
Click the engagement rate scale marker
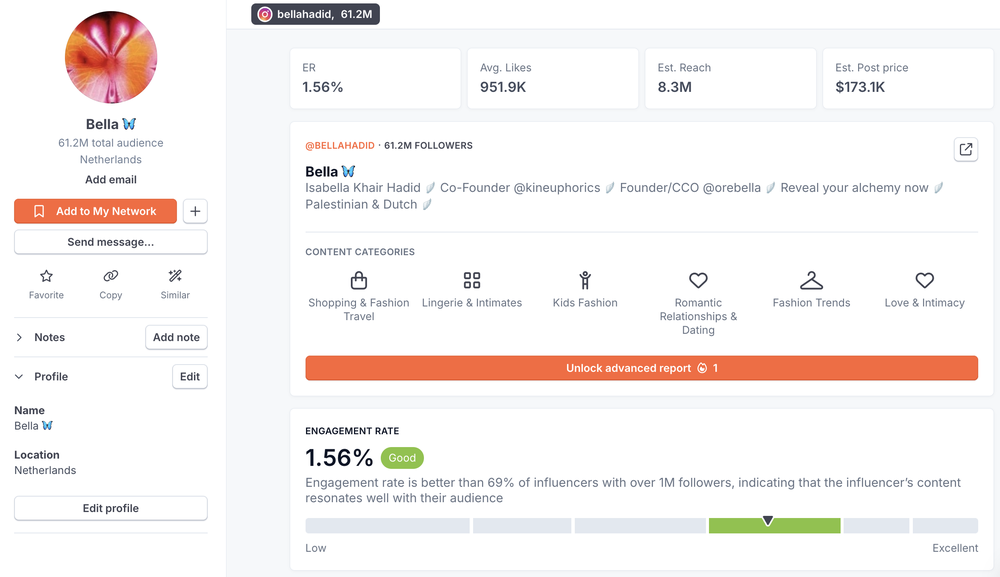[768, 521]
